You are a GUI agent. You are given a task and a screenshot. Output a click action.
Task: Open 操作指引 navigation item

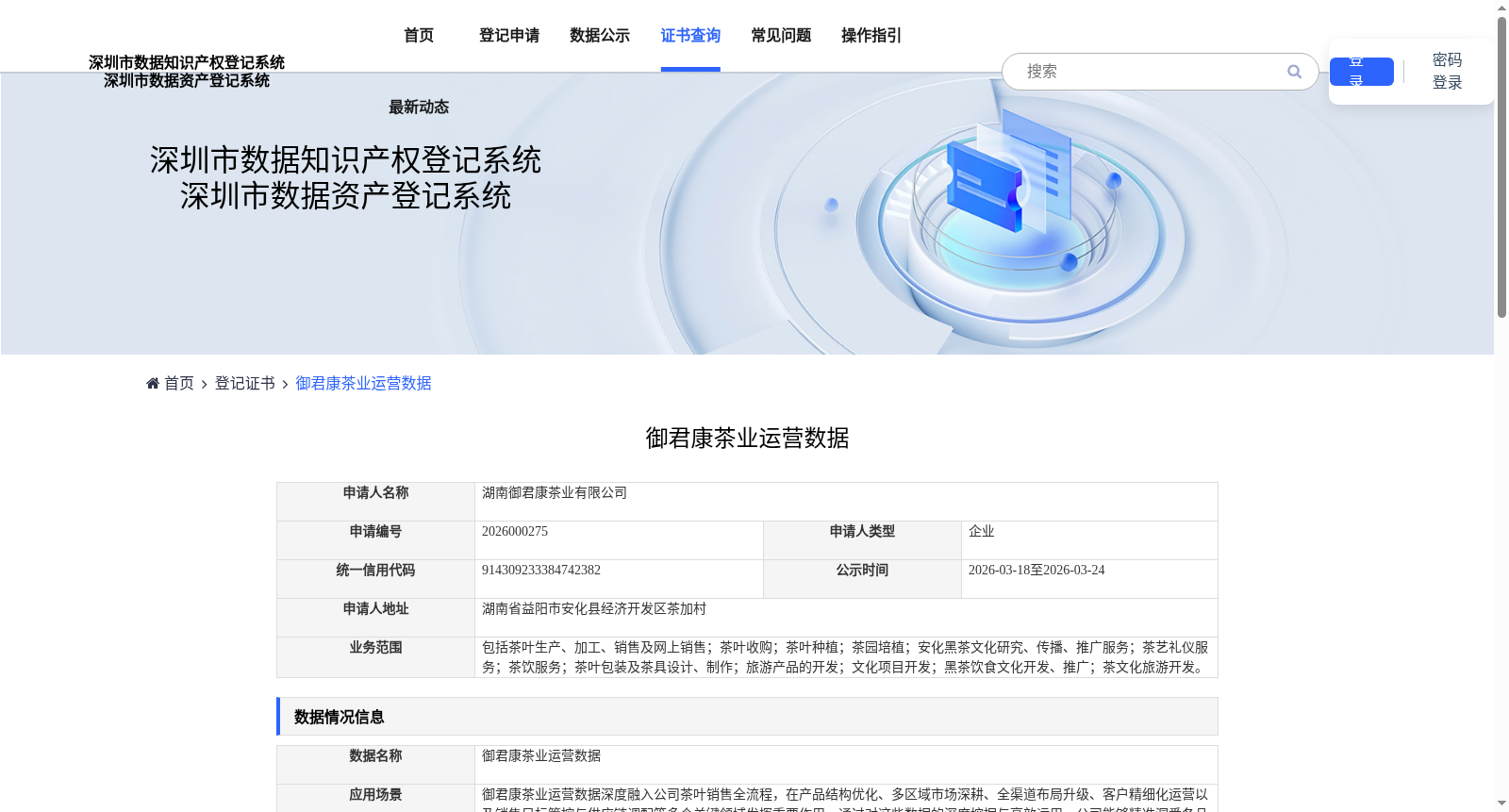[871, 36]
